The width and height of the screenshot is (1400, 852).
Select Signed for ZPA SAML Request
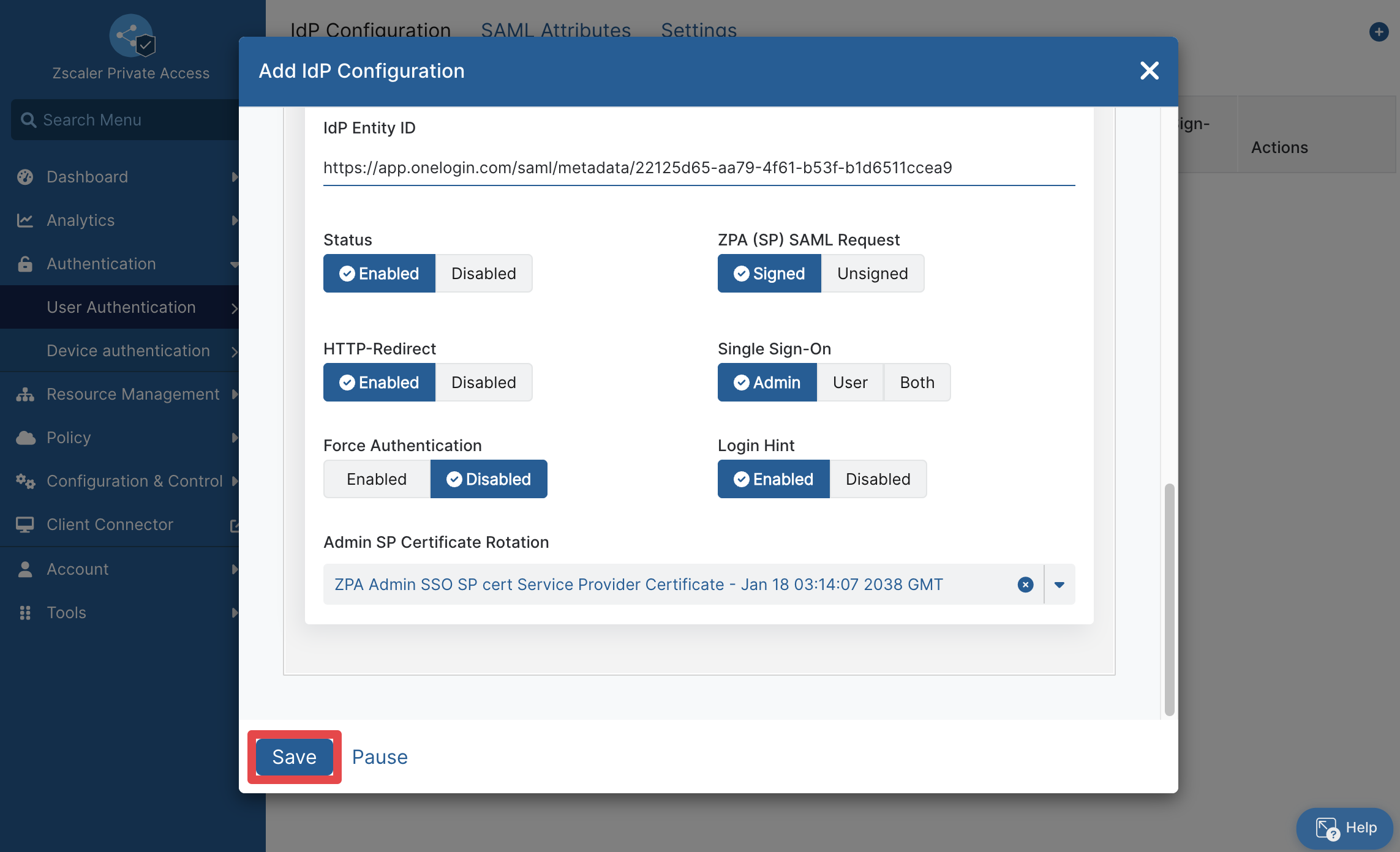click(769, 274)
